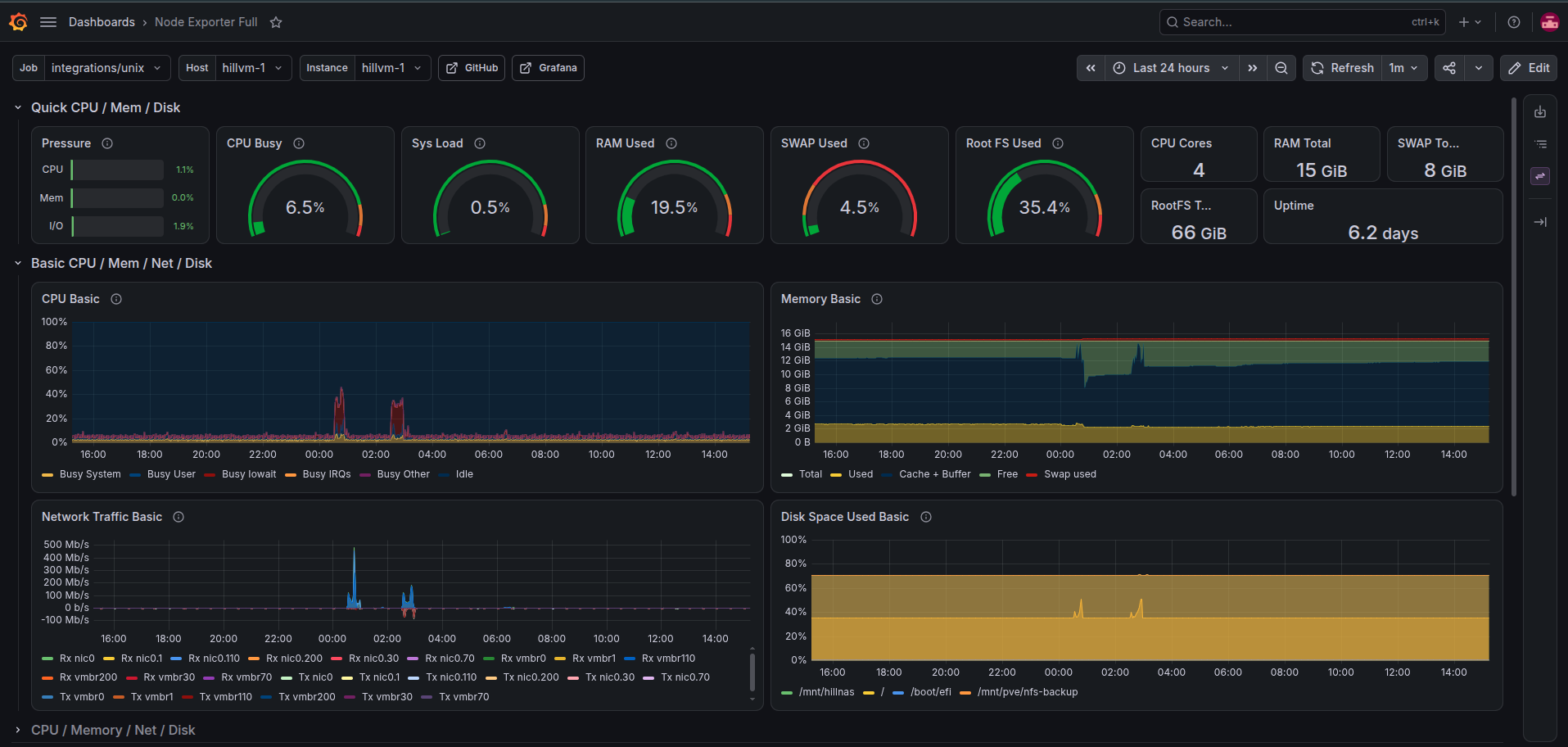Open the export panel icon in sidebar
This screenshot has width=1568, height=747.
point(1540,112)
